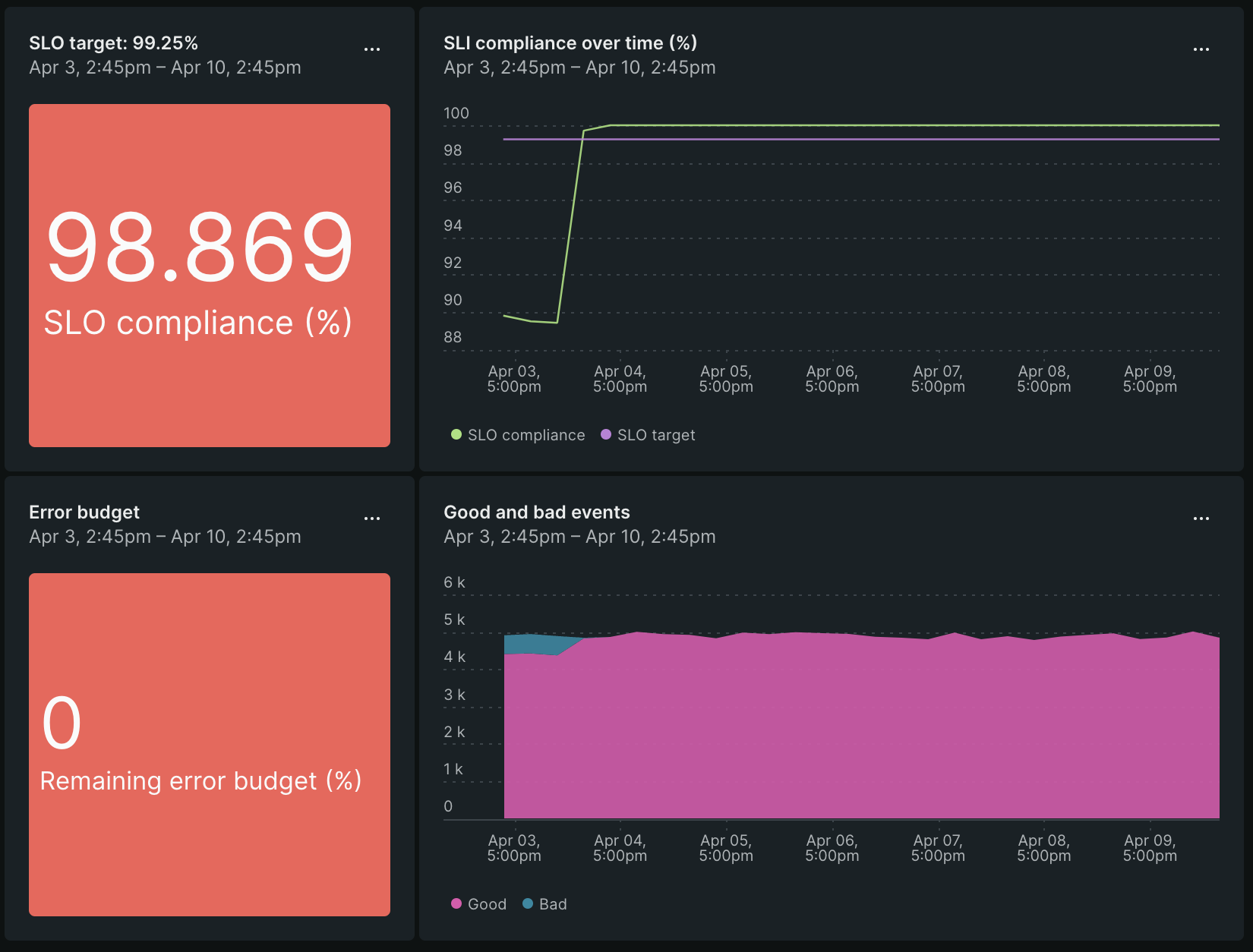Select the SLI compliance over time panel title
Viewport: 1253px width, 952px height.
570,43
